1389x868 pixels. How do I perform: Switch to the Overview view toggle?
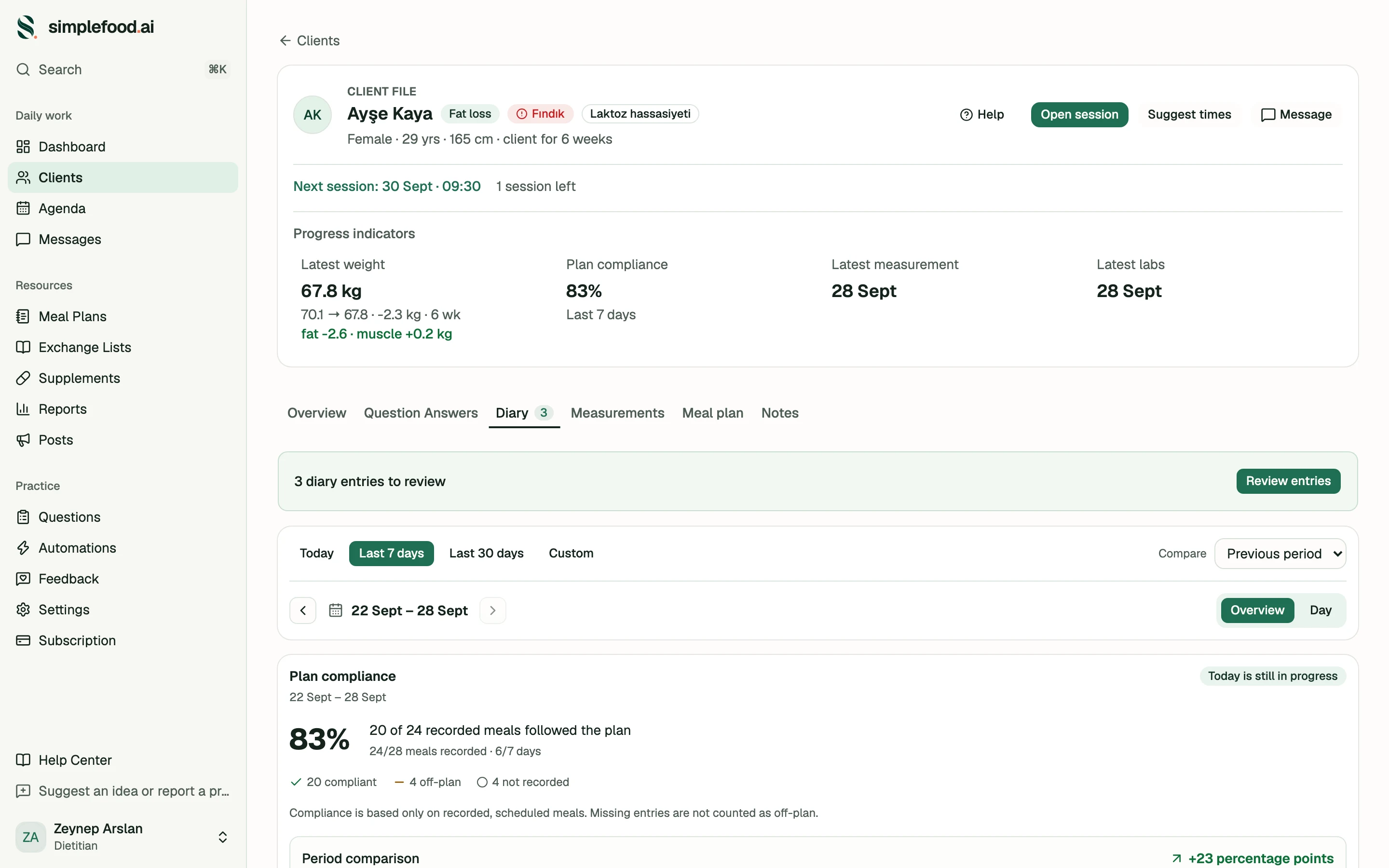click(x=1257, y=610)
